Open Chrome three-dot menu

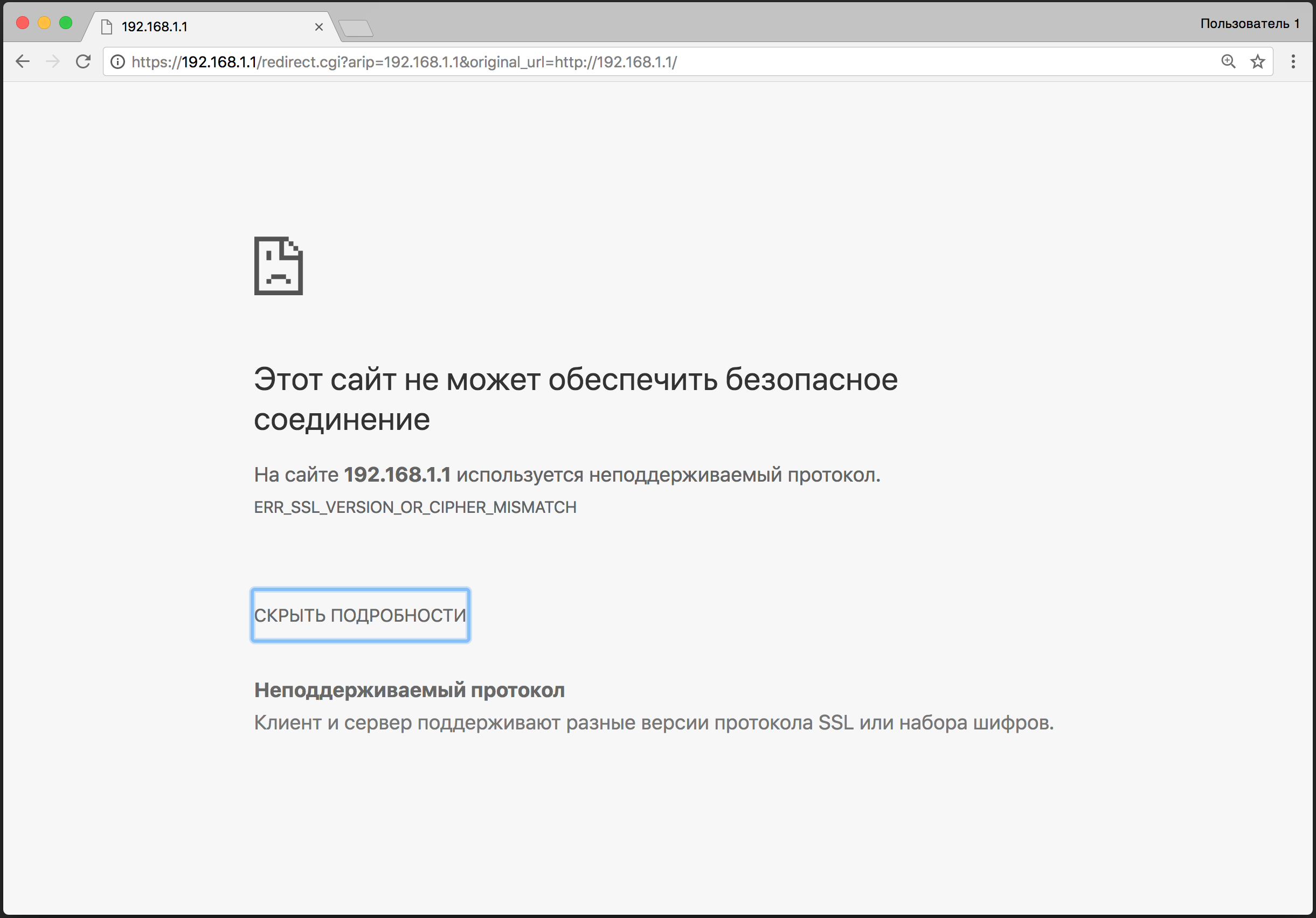1292,61
